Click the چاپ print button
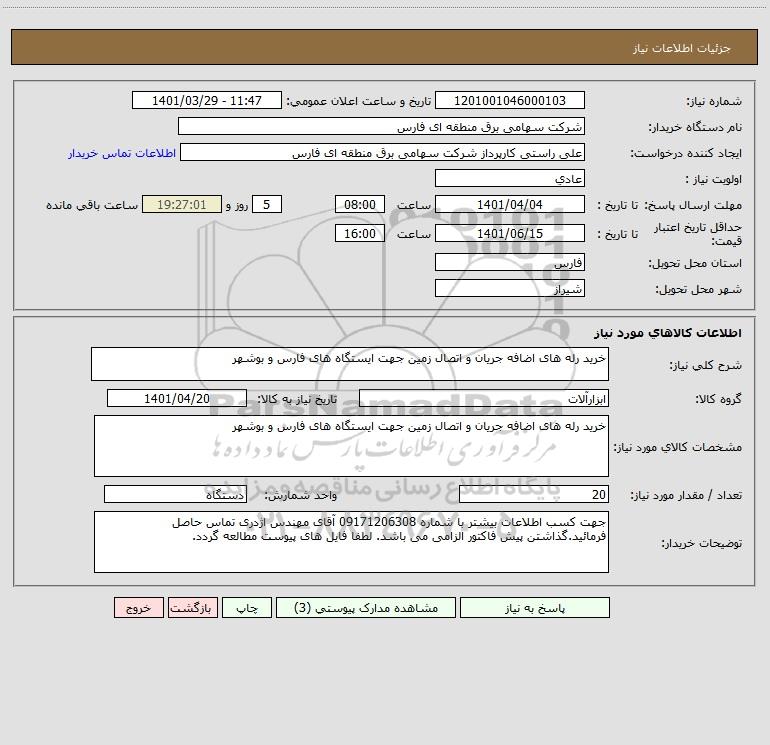The image size is (770, 745). click(247, 608)
